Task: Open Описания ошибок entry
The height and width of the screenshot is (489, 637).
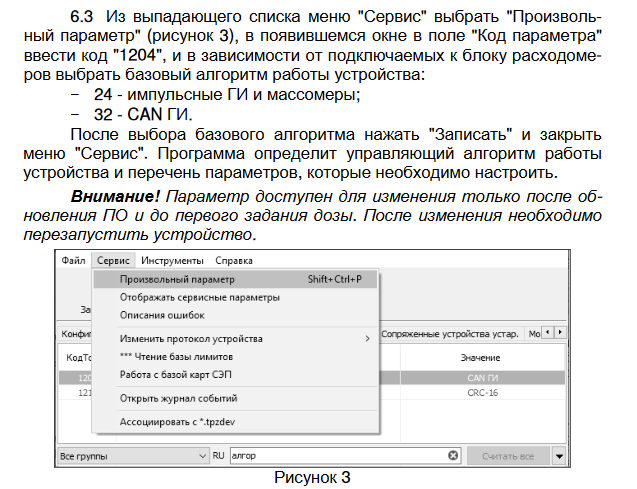Action: pos(235,315)
